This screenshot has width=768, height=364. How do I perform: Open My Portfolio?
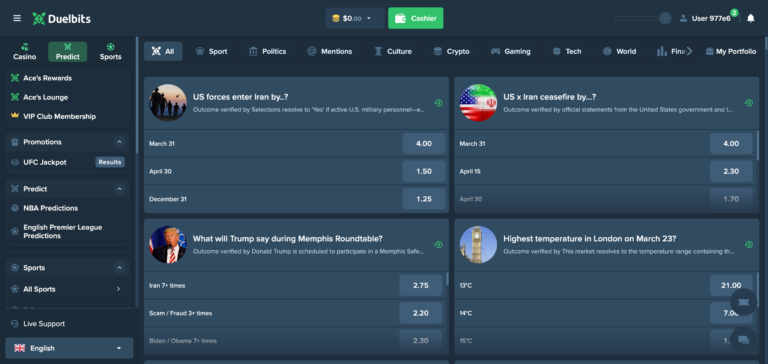coord(731,51)
